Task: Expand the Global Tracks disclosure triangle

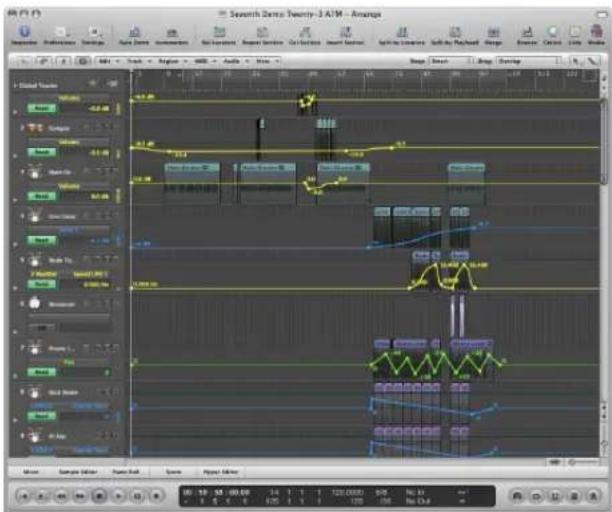Action: [x=16, y=85]
